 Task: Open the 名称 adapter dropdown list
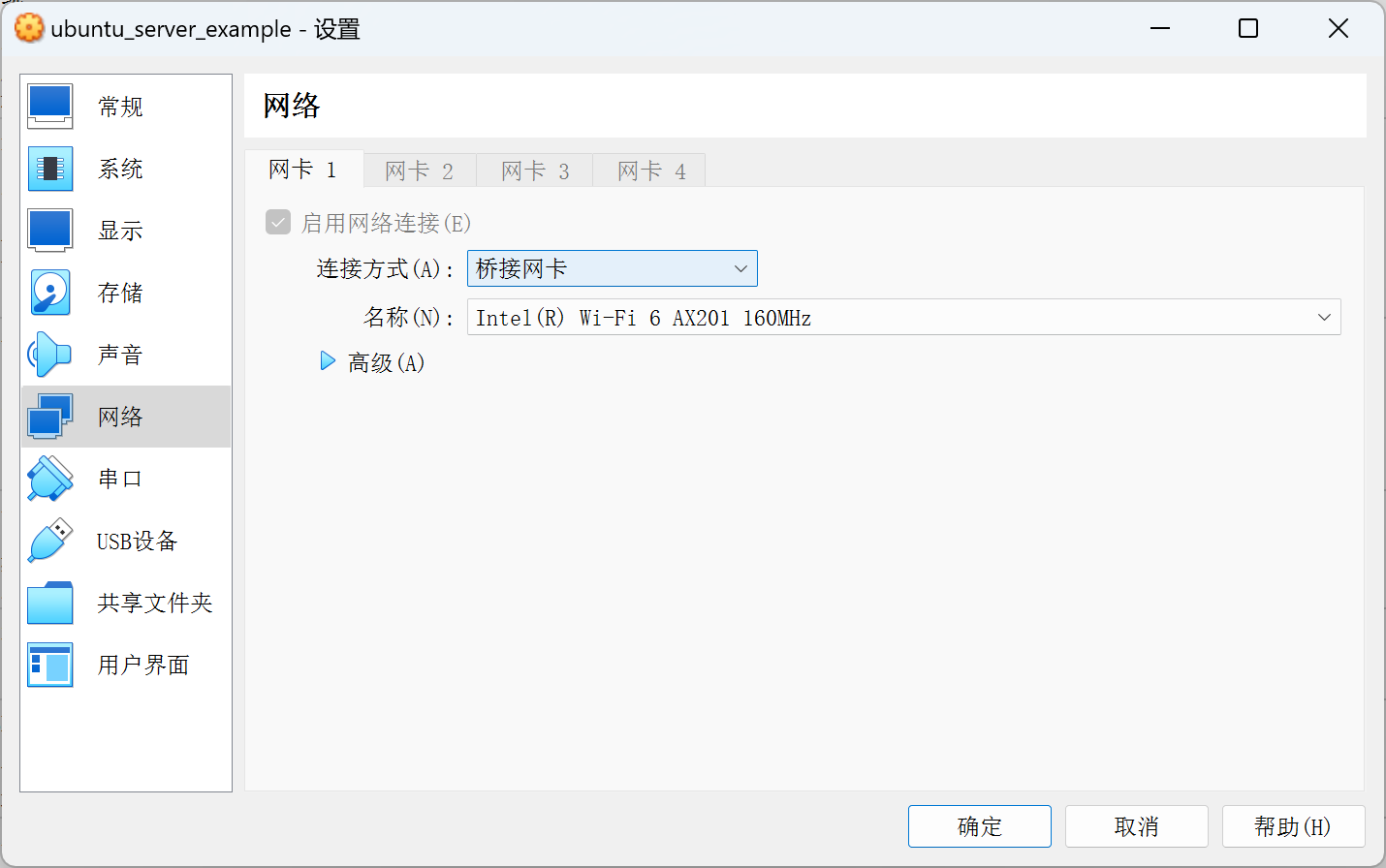coord(903,318)
